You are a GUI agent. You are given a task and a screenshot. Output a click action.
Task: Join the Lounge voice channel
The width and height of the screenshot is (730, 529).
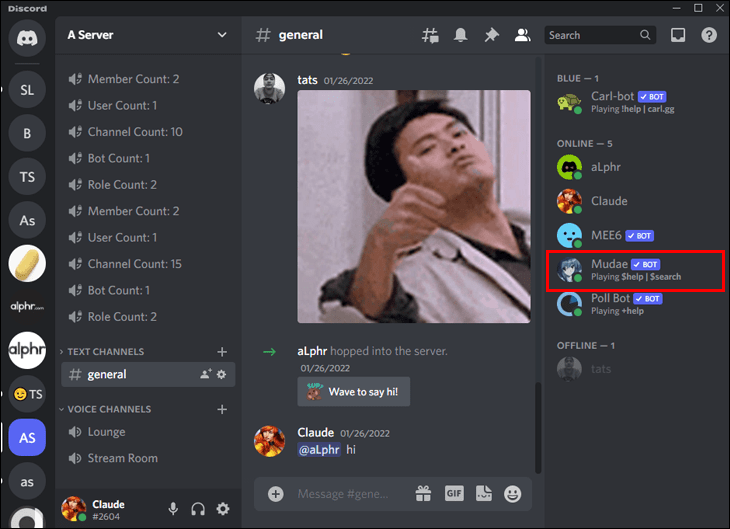coord(148,432)
